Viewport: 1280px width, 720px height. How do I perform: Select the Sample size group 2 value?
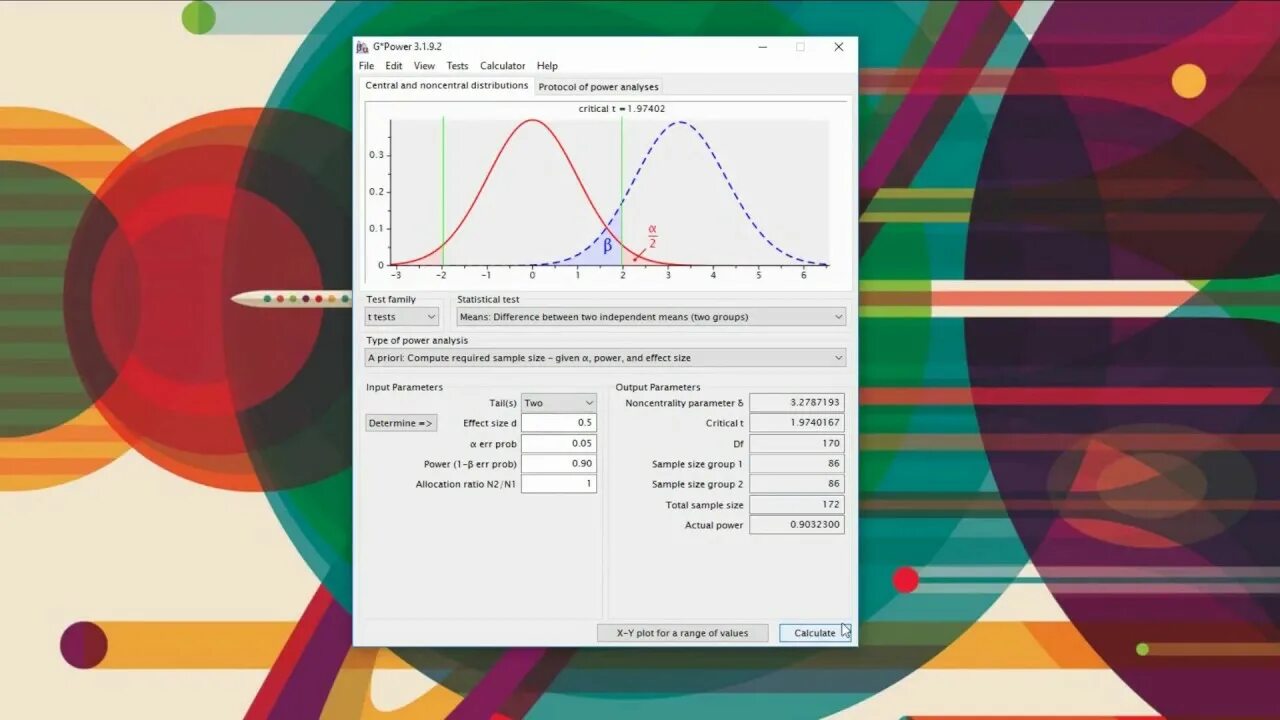797,484
